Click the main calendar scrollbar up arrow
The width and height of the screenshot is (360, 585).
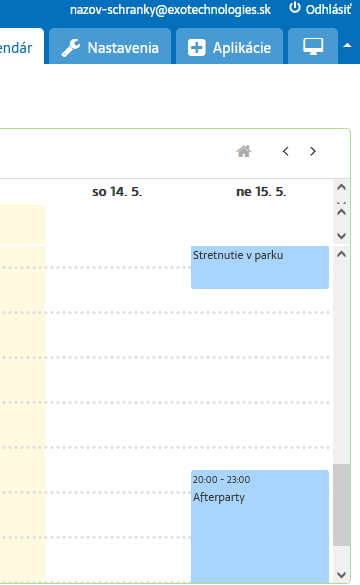point(341,254)
